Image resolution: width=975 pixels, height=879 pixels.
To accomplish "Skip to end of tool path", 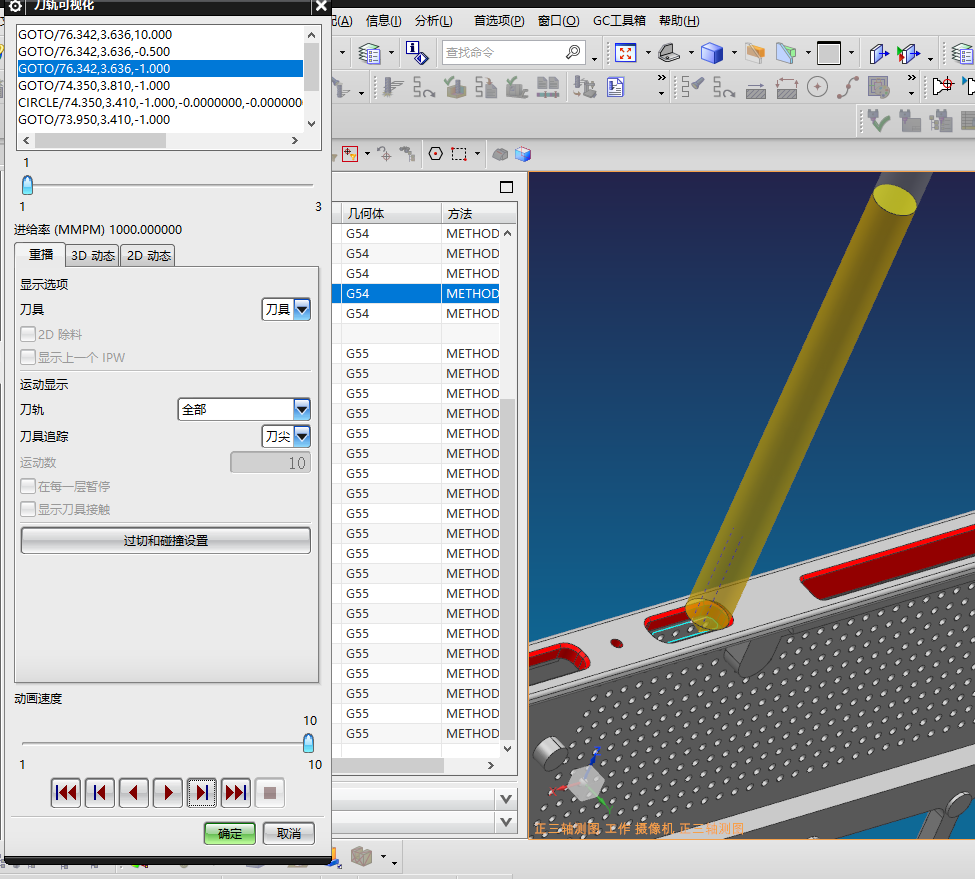I will (236, 793).
